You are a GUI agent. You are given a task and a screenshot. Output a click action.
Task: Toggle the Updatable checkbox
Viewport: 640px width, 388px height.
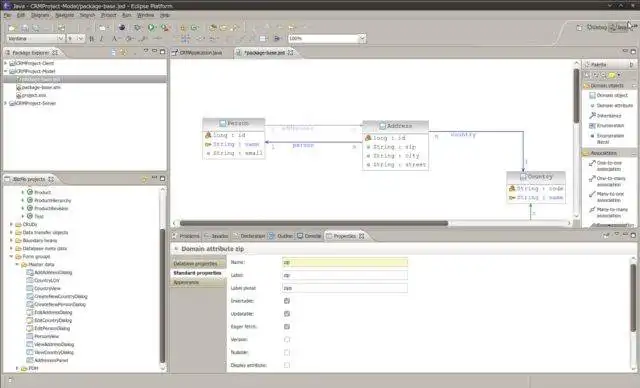click(x=287, y=314)
